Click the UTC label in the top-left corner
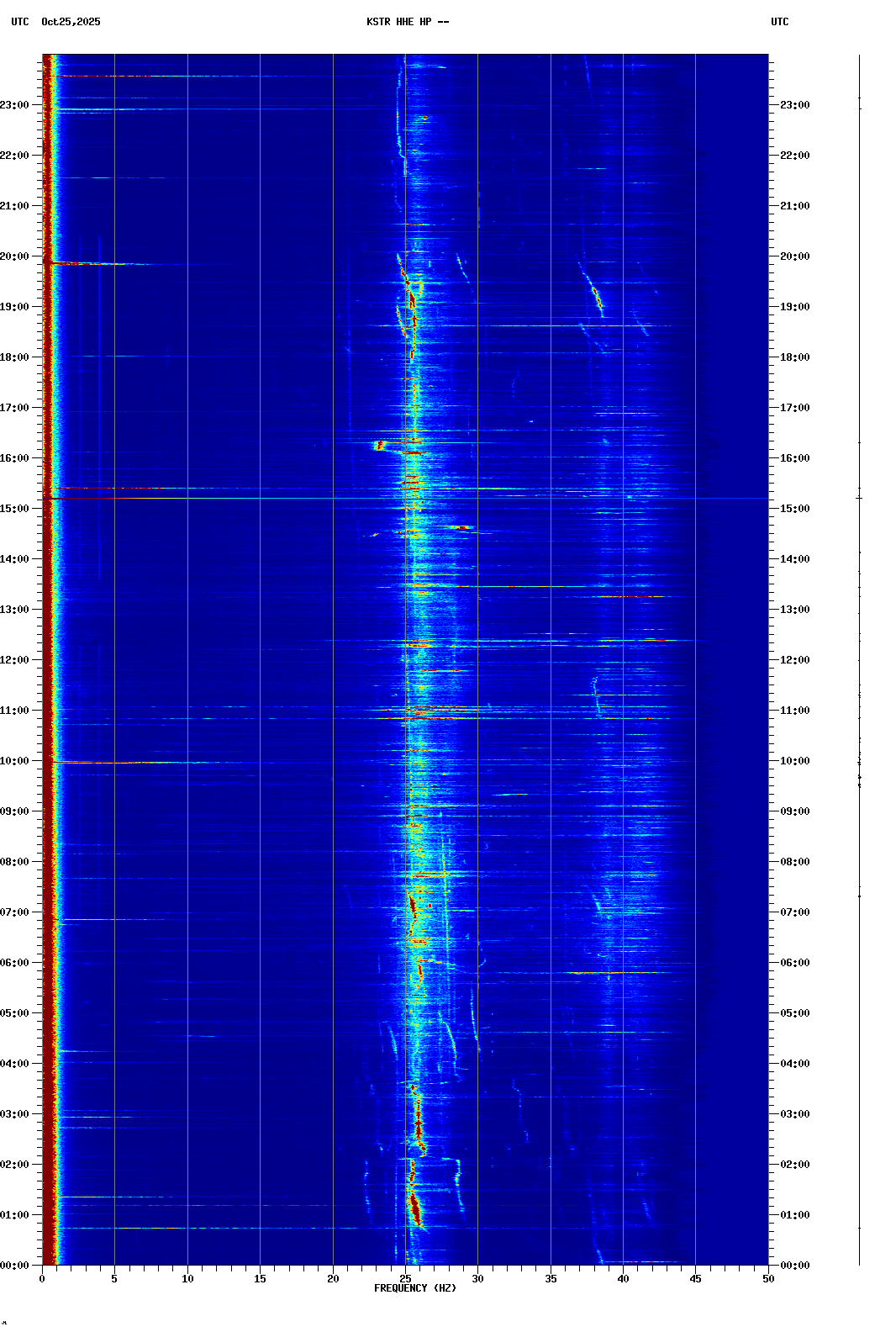Viewport: 896px width, 1332px height. tap(20, 22)
